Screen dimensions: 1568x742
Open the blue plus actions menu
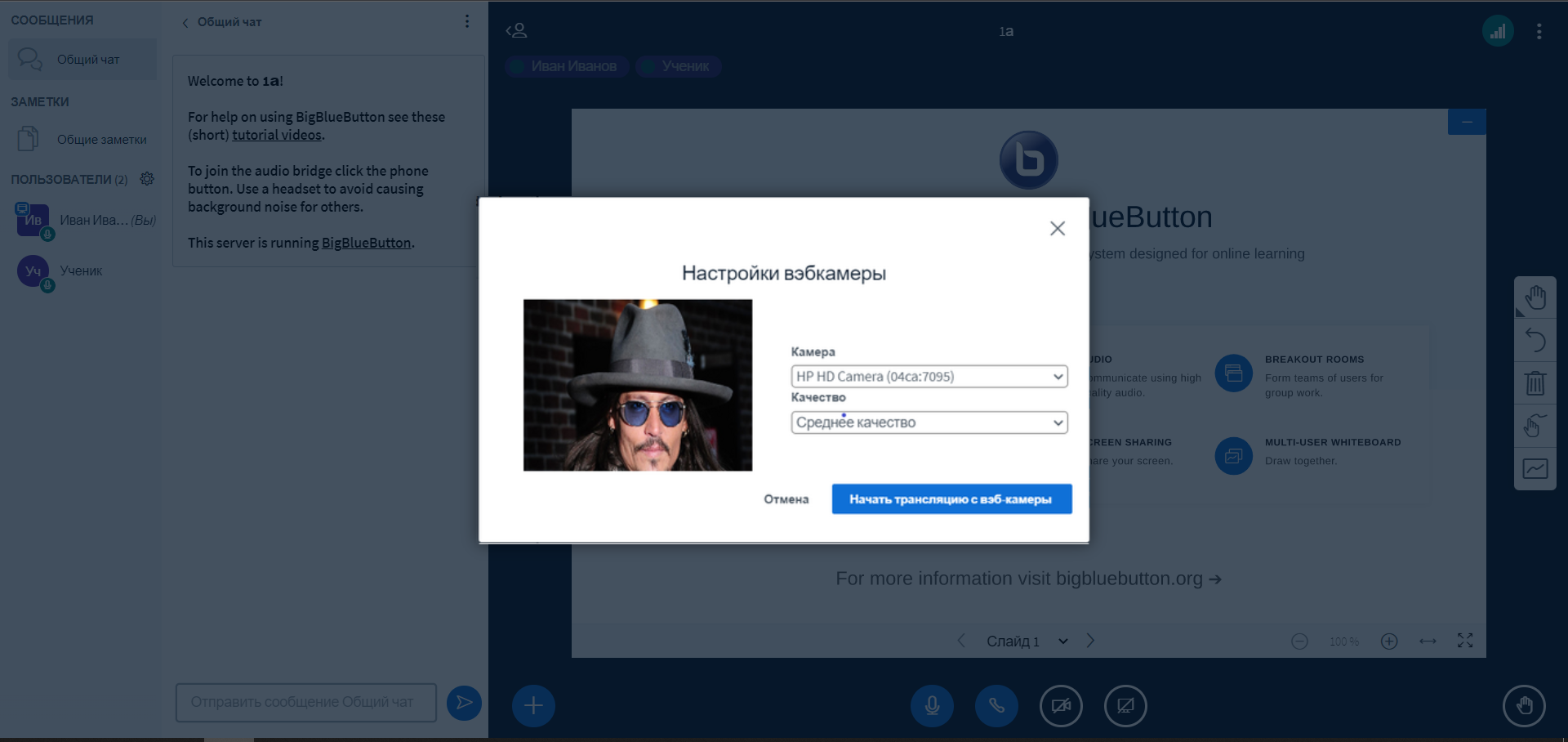coord(533,705)
